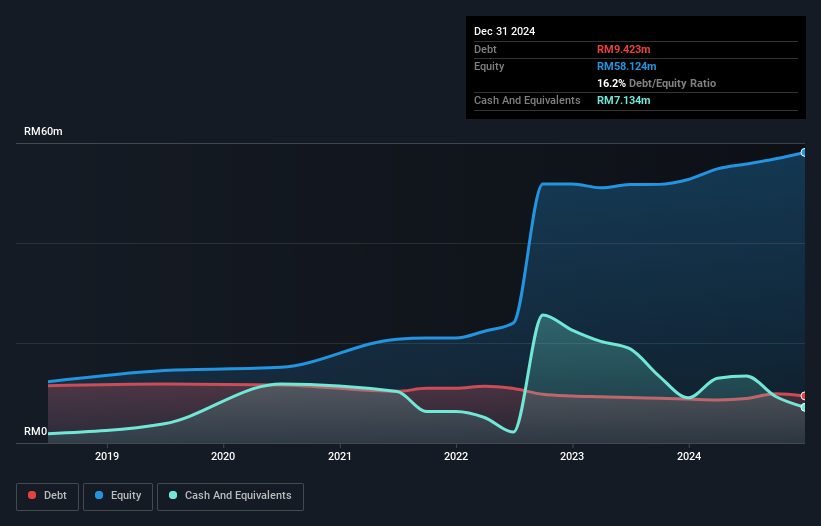Select the Equity endpoint marker on chart
Screen dimensions: 821x526
804,152
